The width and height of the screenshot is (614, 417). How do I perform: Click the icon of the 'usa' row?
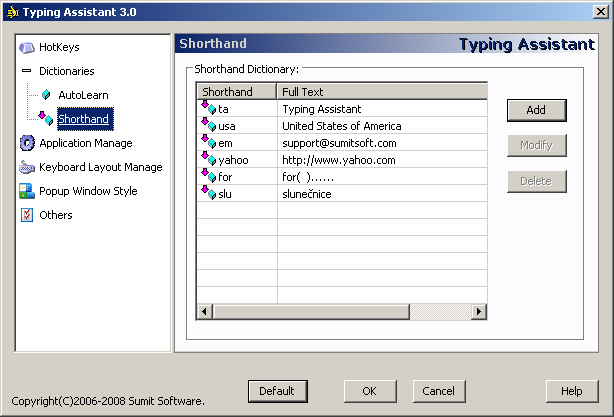(209, 125)
